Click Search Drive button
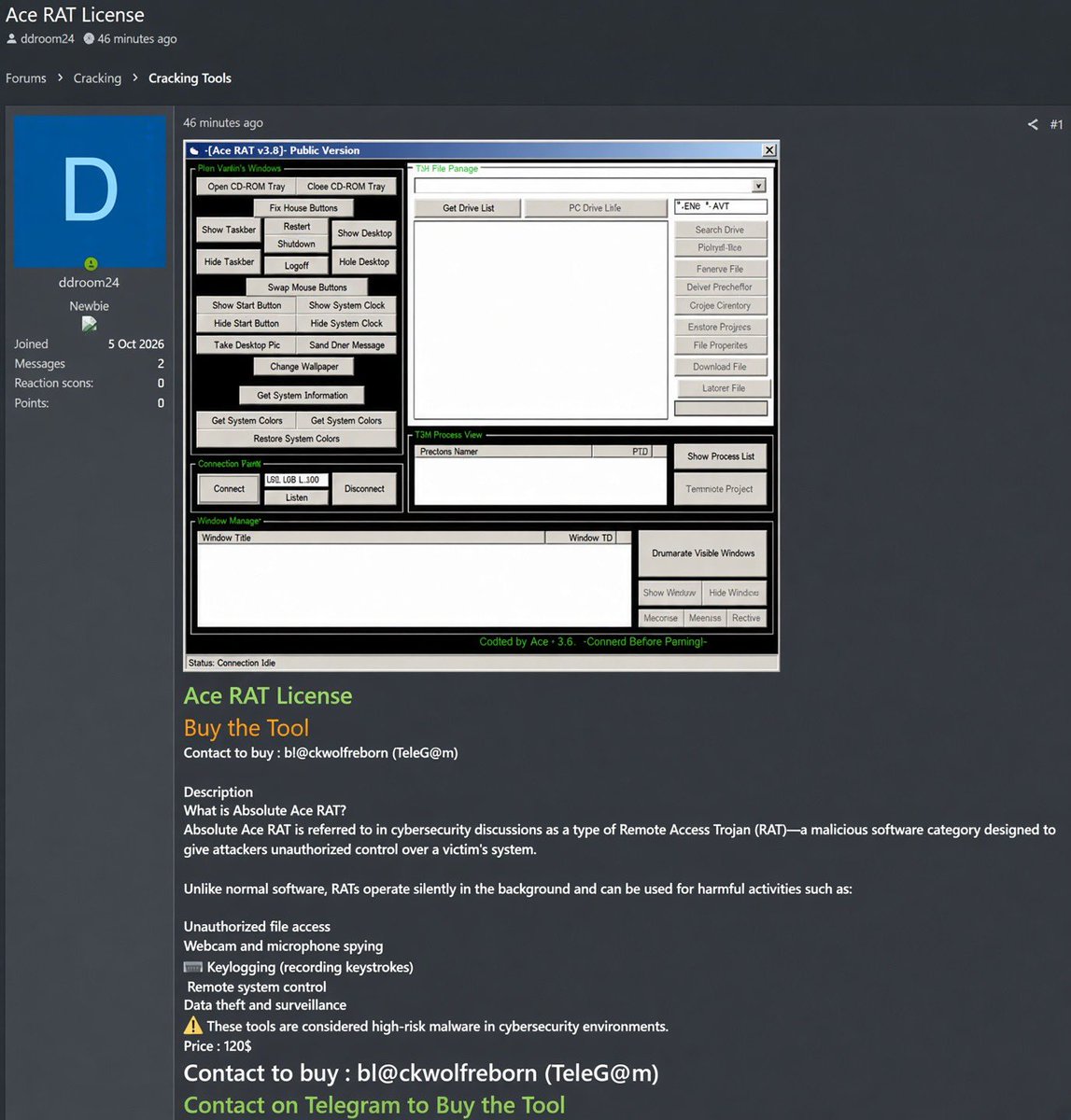Viewport: 1071px width, 1120px height. pos(720,230)
